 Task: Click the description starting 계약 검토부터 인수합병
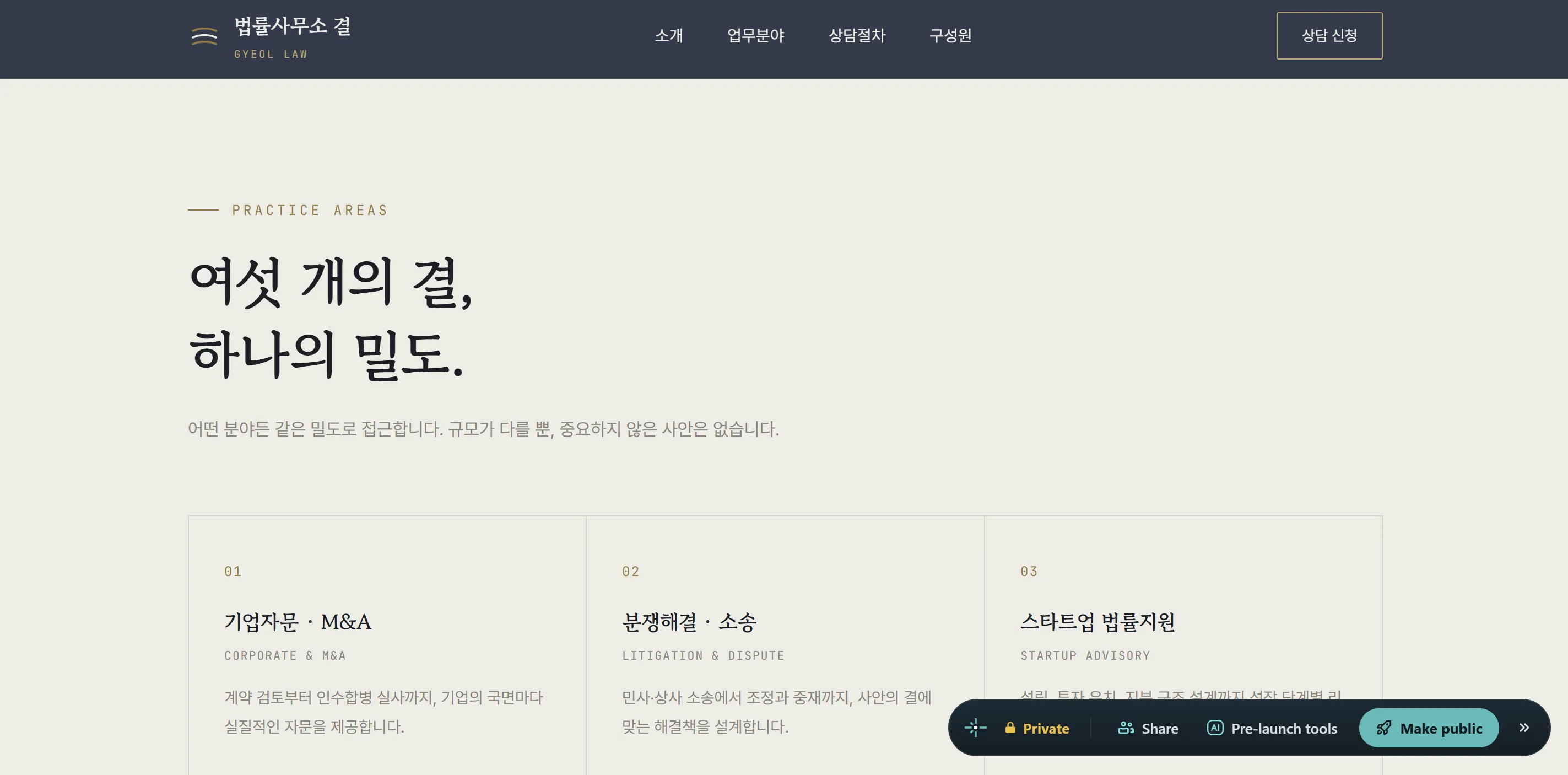pos(383,712)
